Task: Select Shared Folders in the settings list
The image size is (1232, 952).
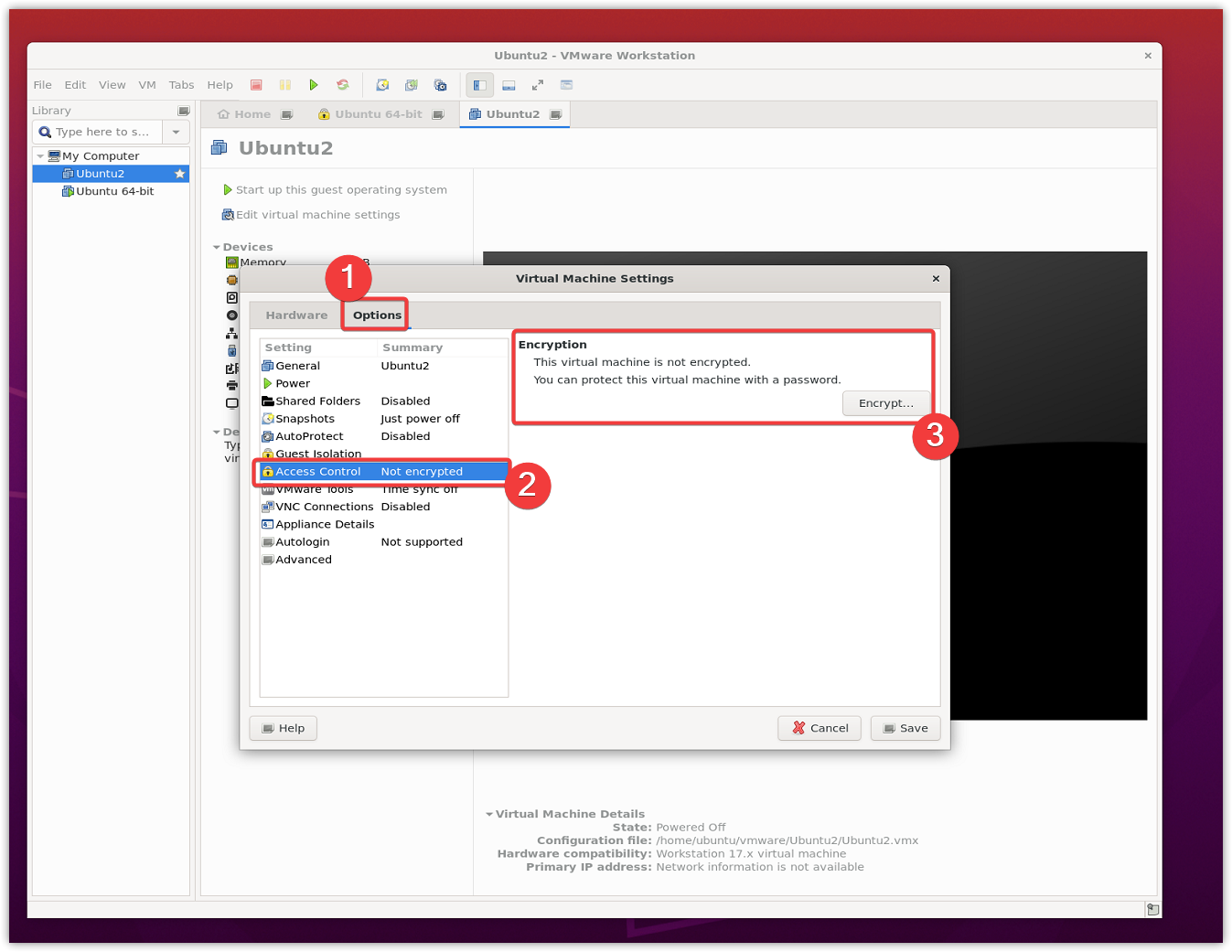Action: tap(317, 401)
